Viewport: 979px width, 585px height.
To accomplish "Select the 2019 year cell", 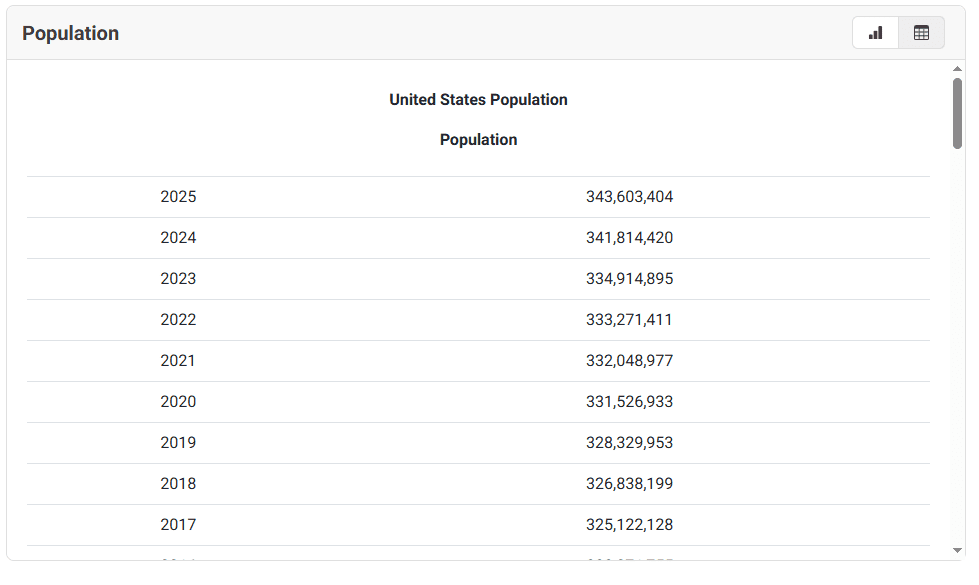I will click(178, 443).
